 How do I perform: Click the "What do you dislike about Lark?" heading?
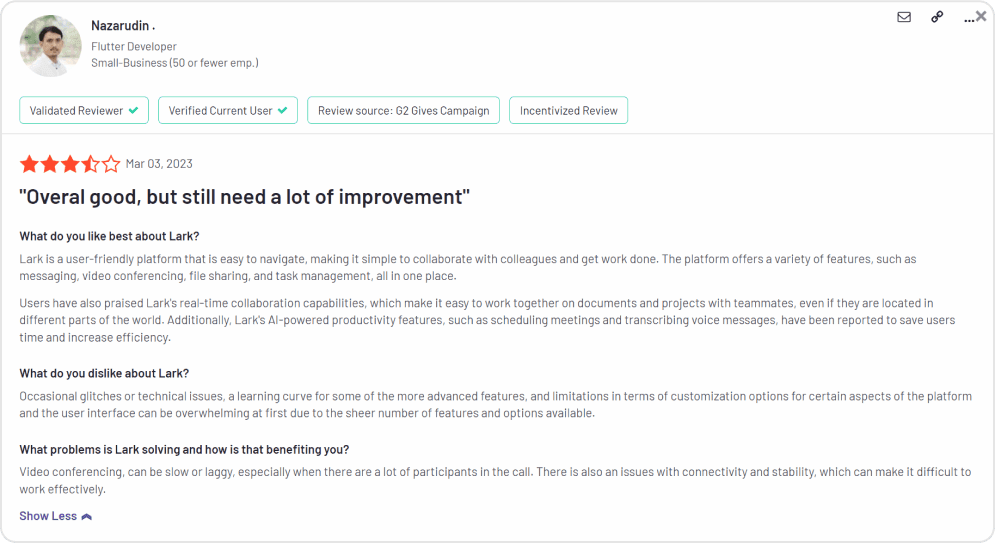click(104, 373)
